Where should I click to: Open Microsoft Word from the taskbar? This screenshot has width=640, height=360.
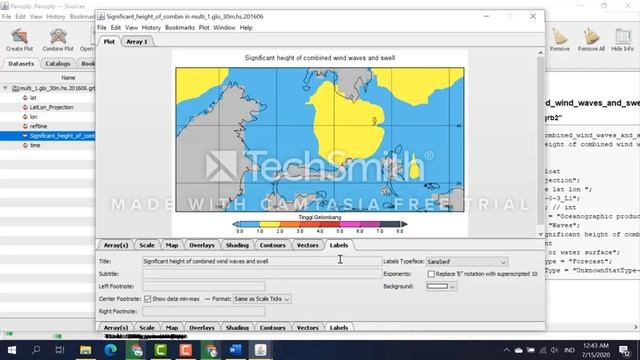coord(236,350)
